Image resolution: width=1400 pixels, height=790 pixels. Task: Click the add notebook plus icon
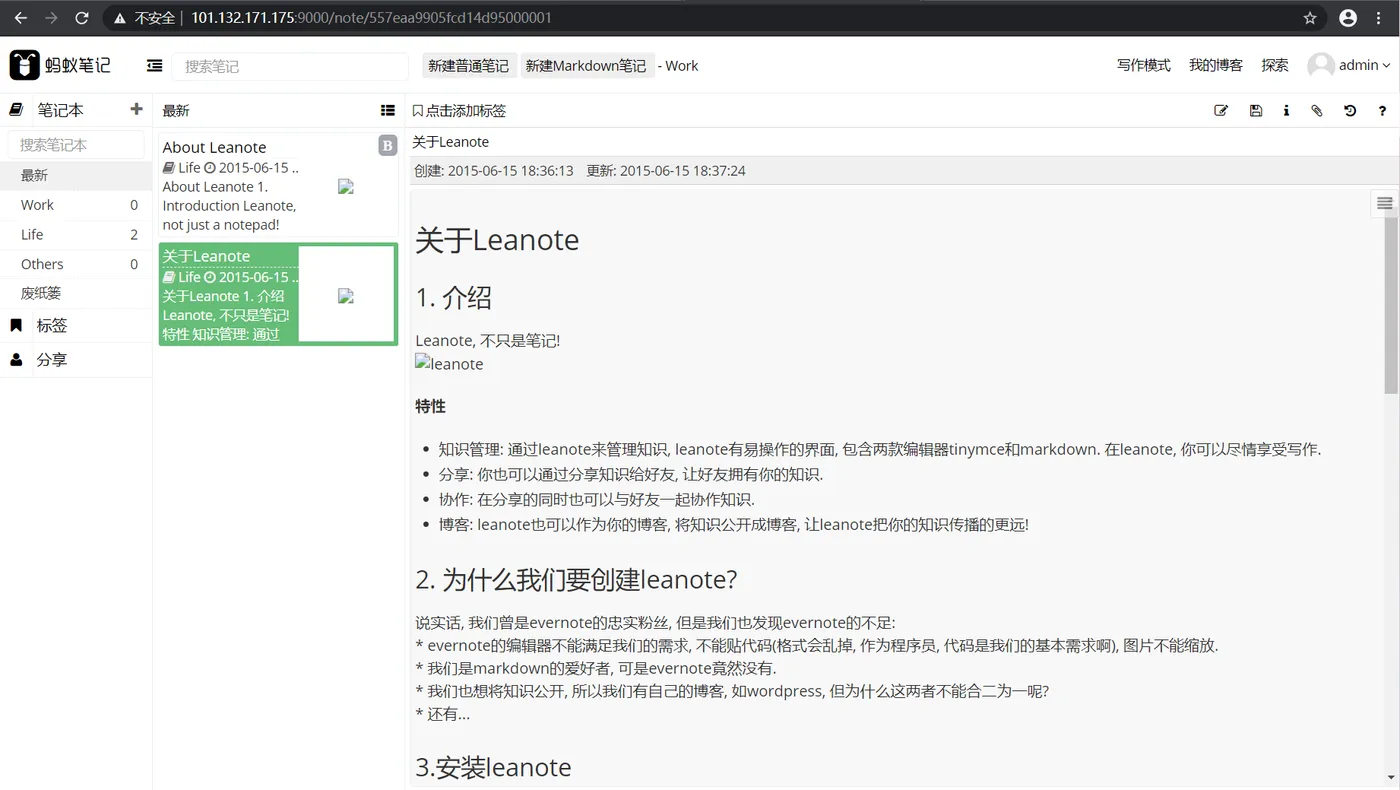[137, 109]
